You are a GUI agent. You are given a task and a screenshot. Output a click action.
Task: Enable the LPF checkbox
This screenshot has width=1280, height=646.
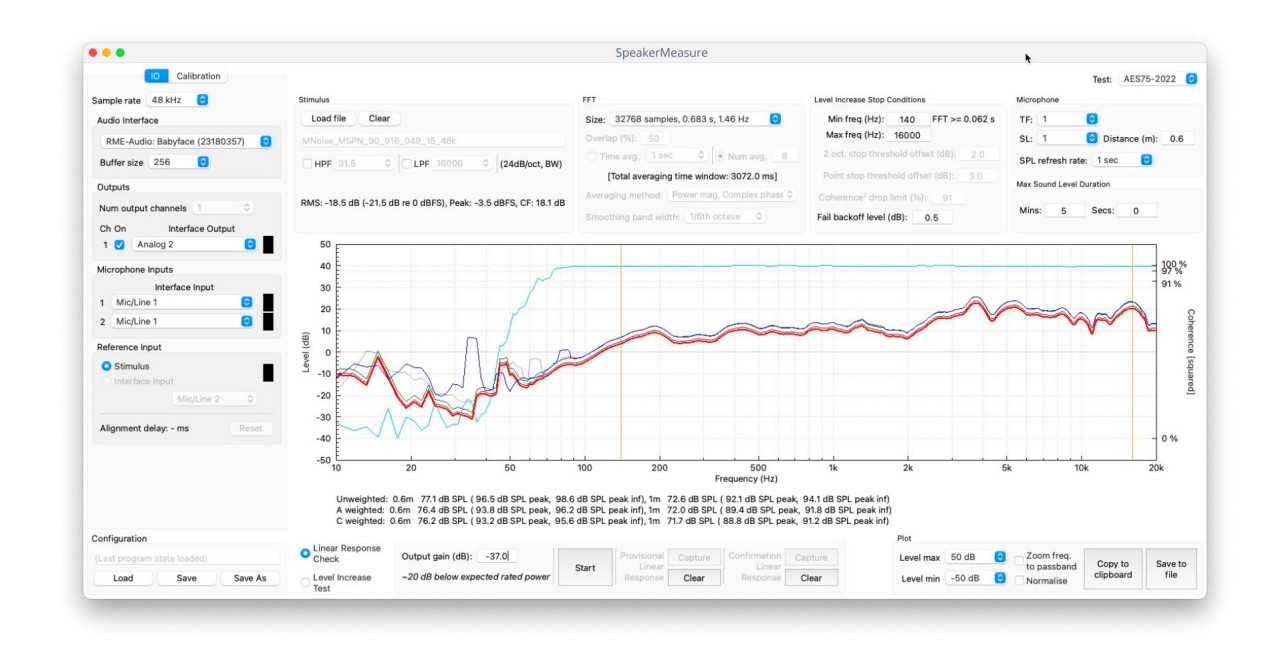tap(406, 163)
